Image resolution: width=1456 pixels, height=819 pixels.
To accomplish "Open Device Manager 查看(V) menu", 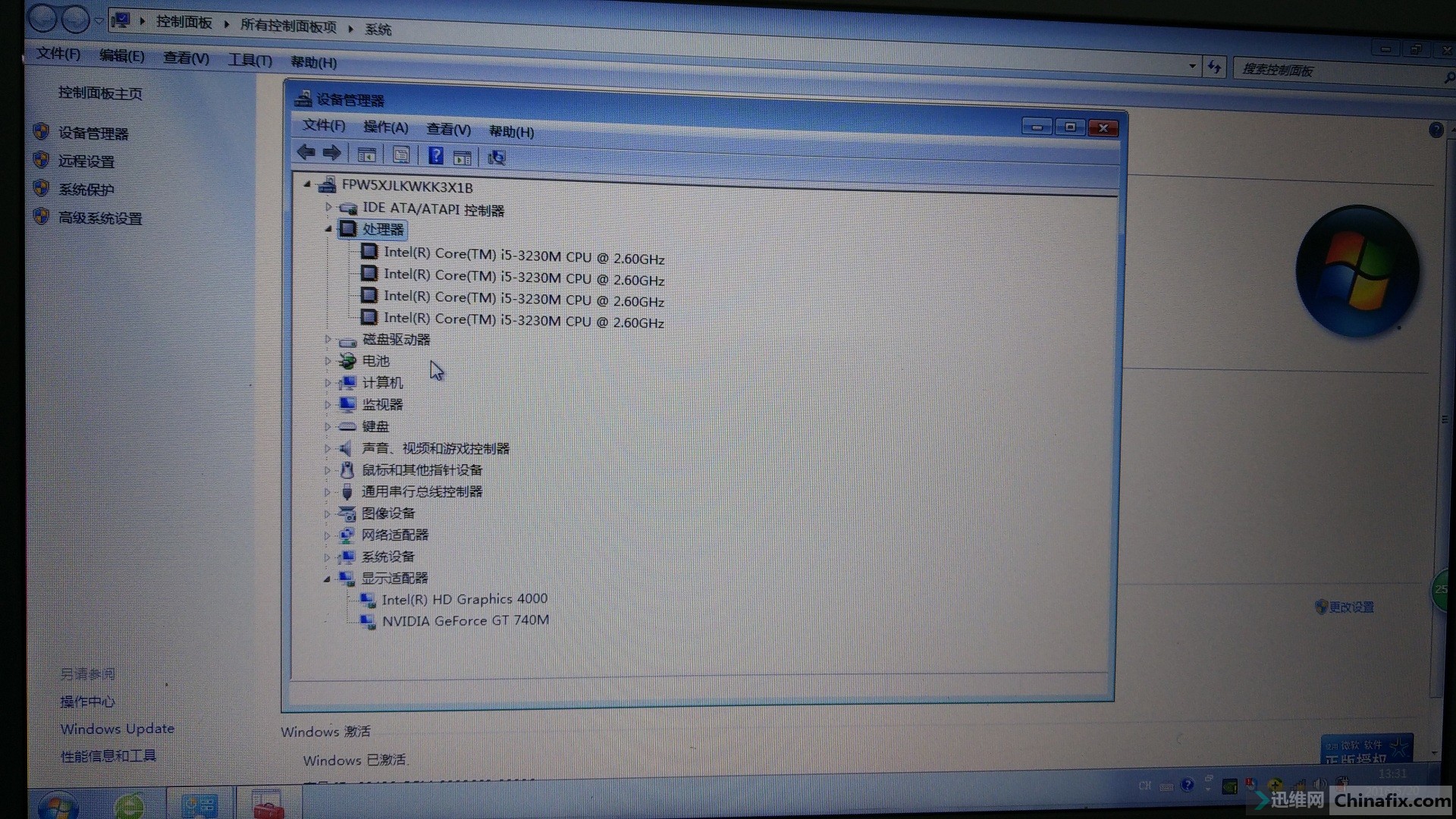I will [448, 130].
